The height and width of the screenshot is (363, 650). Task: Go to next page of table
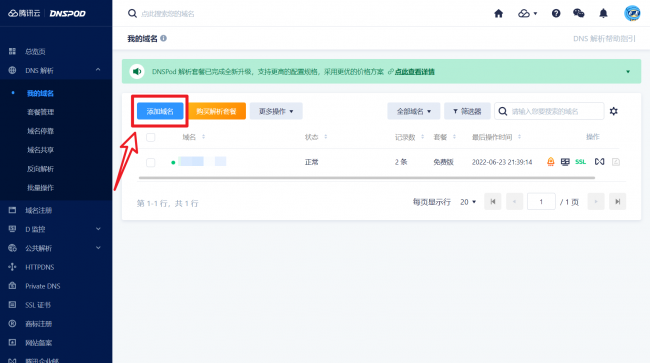pyautogui.click(x=596, y=202)
